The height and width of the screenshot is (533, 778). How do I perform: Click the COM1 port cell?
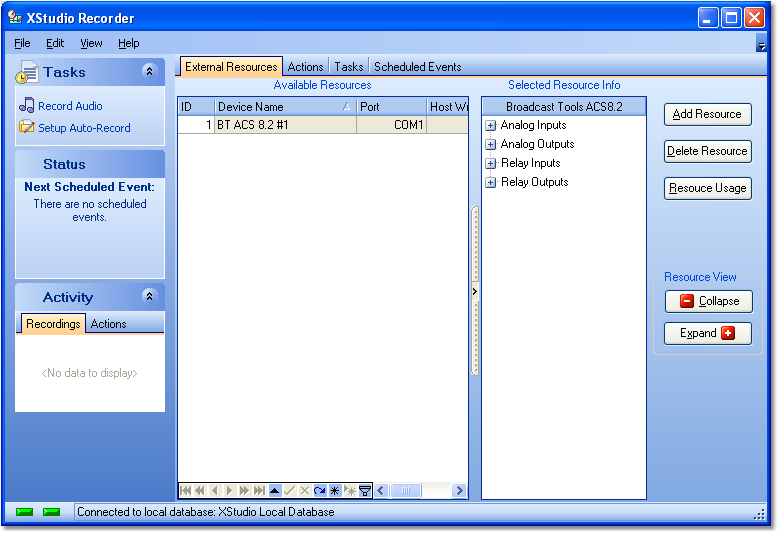click(x=391, y=125)
